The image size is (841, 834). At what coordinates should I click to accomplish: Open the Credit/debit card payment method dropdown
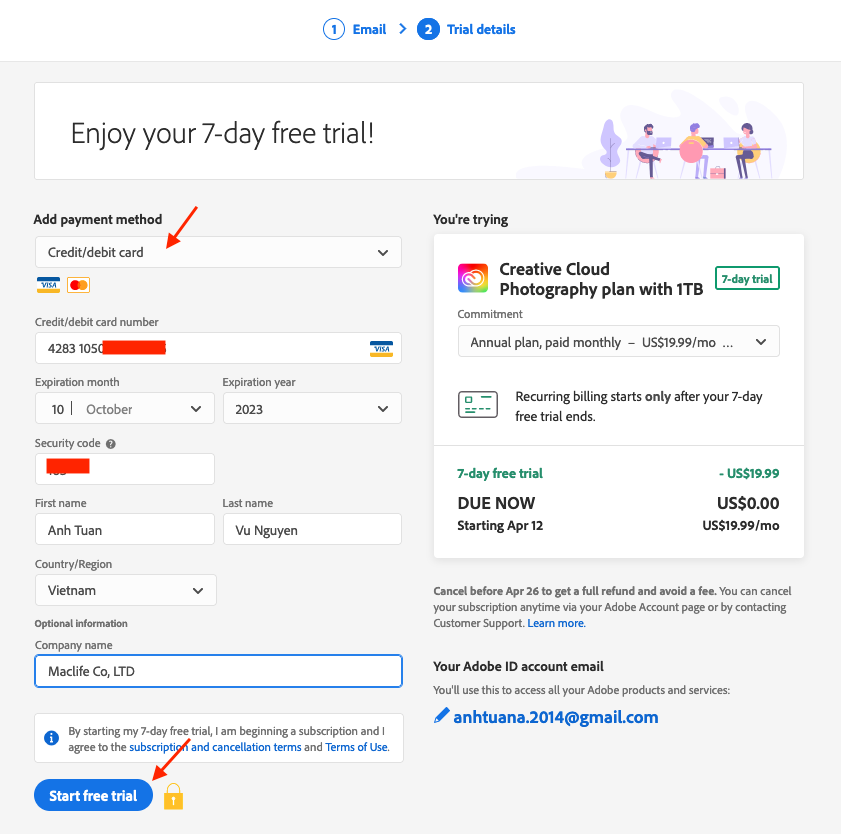(x=218, y=252)
